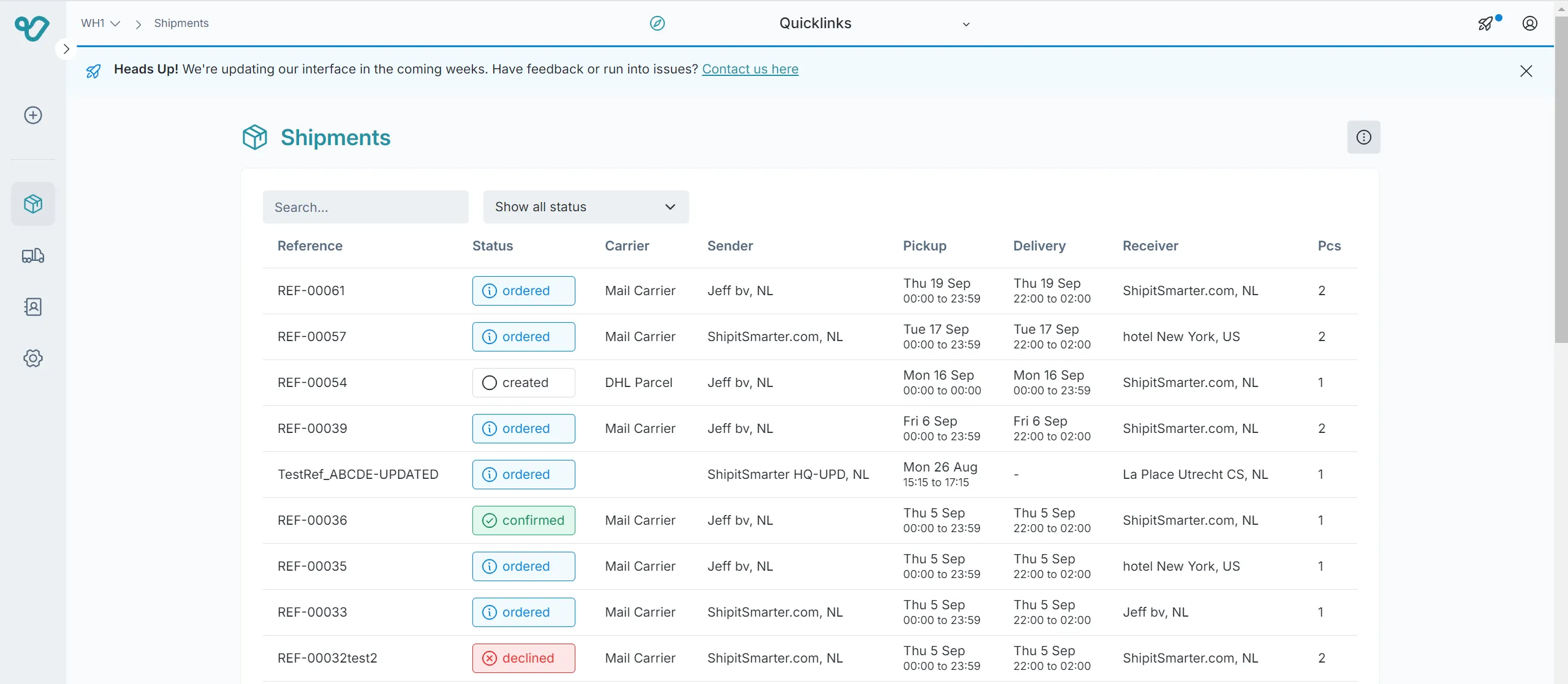Viewport: 1568px width, 684px height.
Task: Click the ordered status badge of REF-00039
Action: point(524,429)
